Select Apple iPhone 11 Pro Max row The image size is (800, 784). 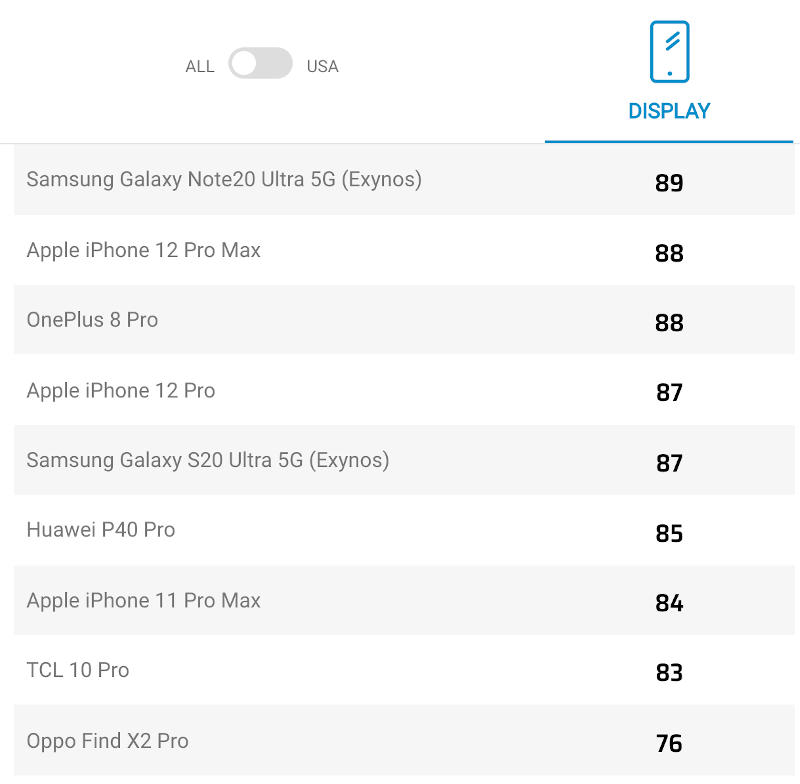click(x=144, y=601)
